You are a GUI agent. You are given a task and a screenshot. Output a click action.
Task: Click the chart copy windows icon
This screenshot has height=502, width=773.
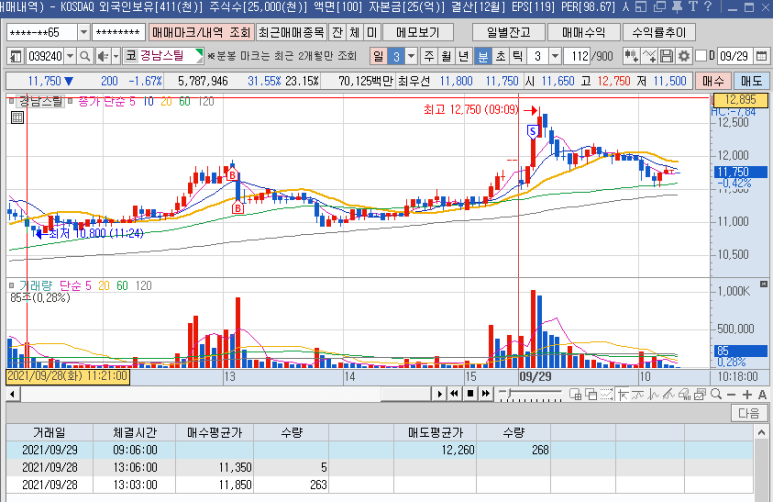click(700, 394)
